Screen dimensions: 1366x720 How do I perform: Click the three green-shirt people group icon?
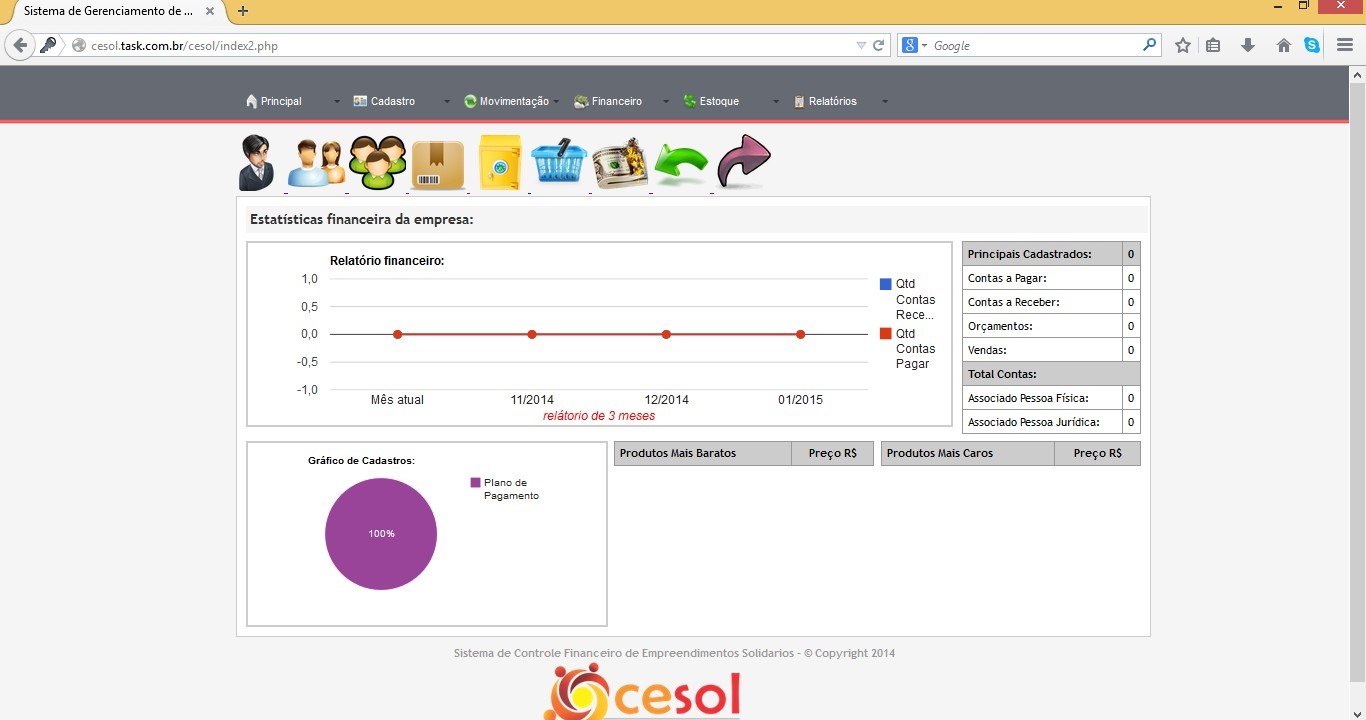pyautogui.click(x=377, y=163)
